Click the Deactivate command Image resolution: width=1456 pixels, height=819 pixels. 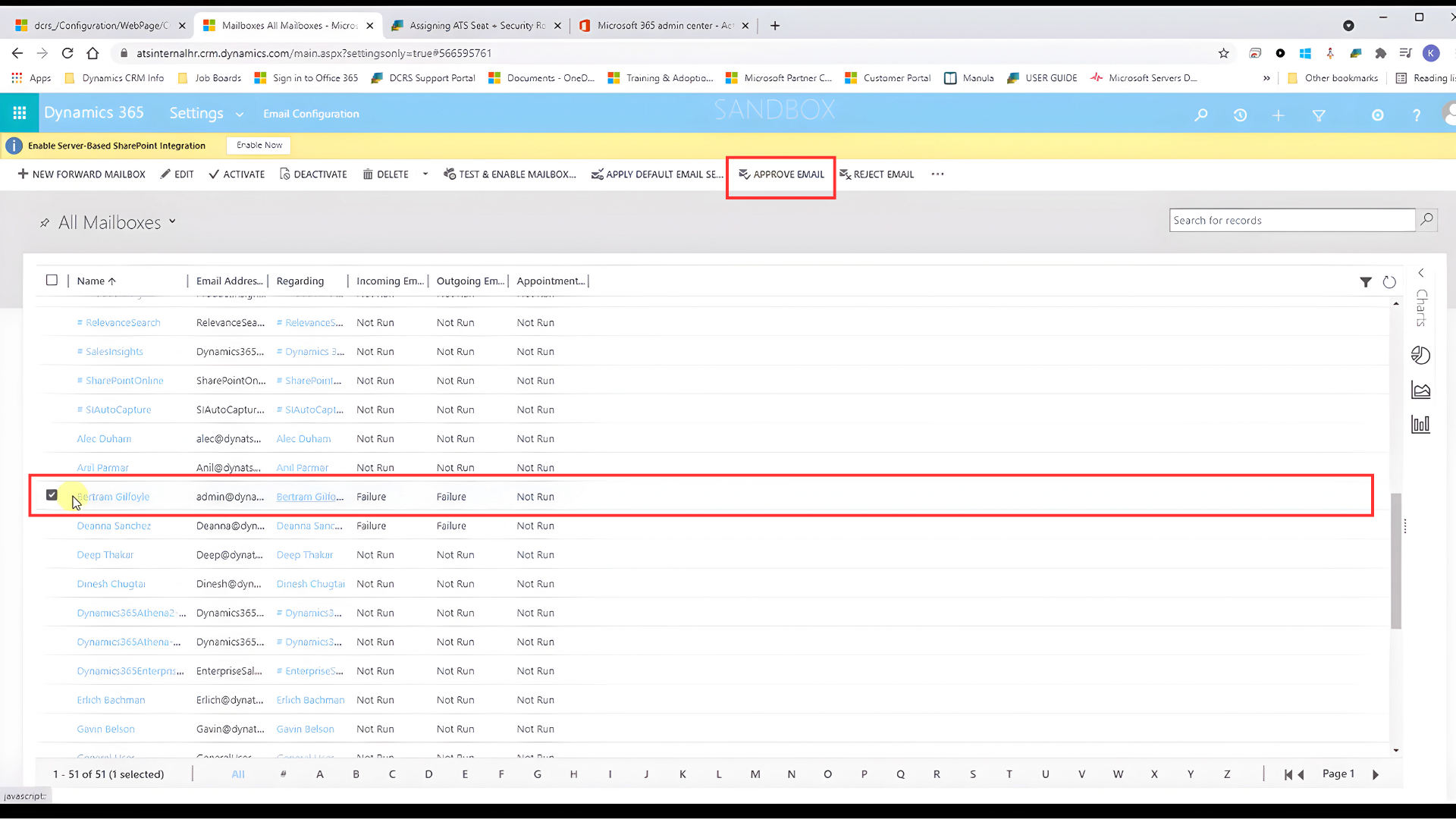[313, 174]
